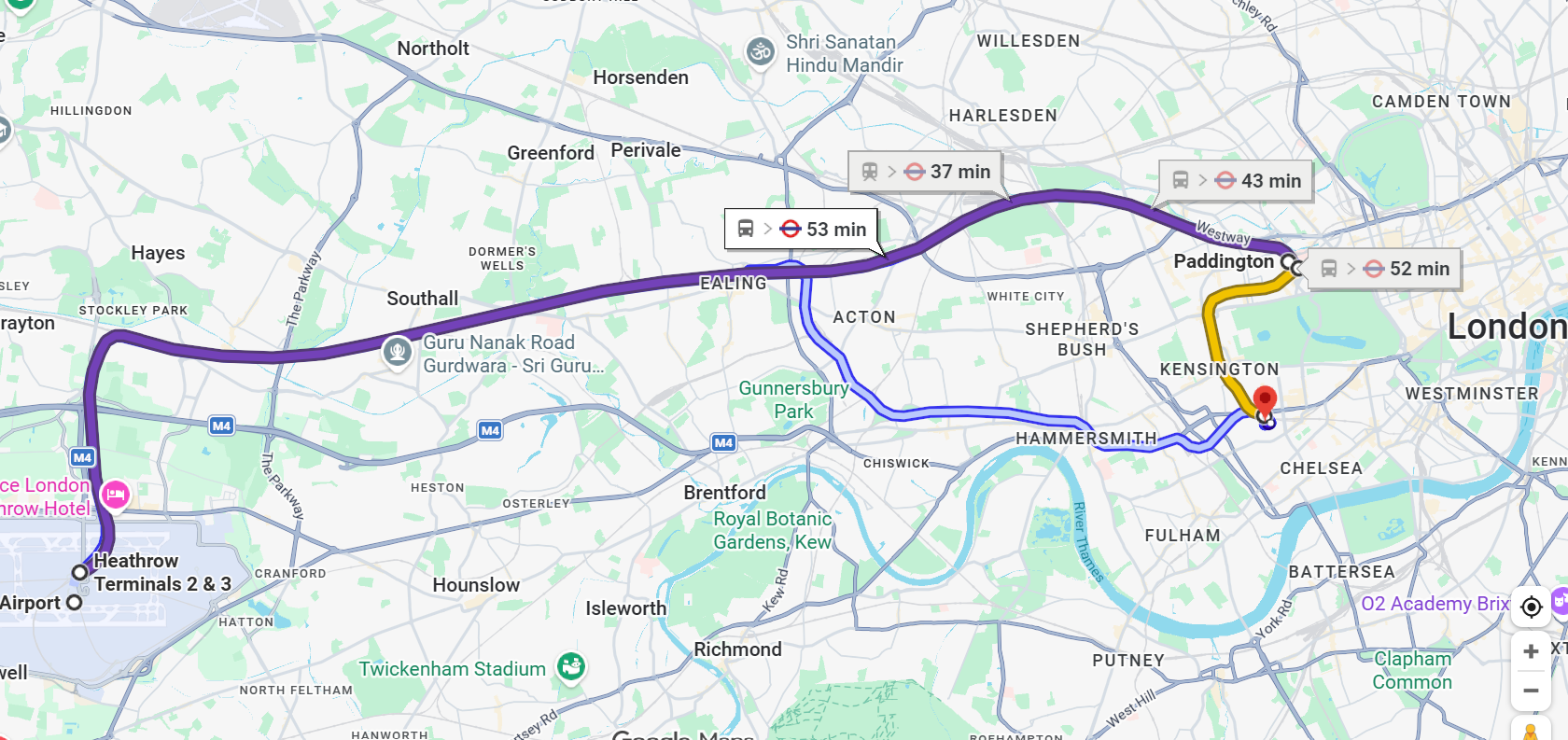1568x740 pixels.
Task: Click the Gunnersbury Park label
Action: (x=793, y=399)
